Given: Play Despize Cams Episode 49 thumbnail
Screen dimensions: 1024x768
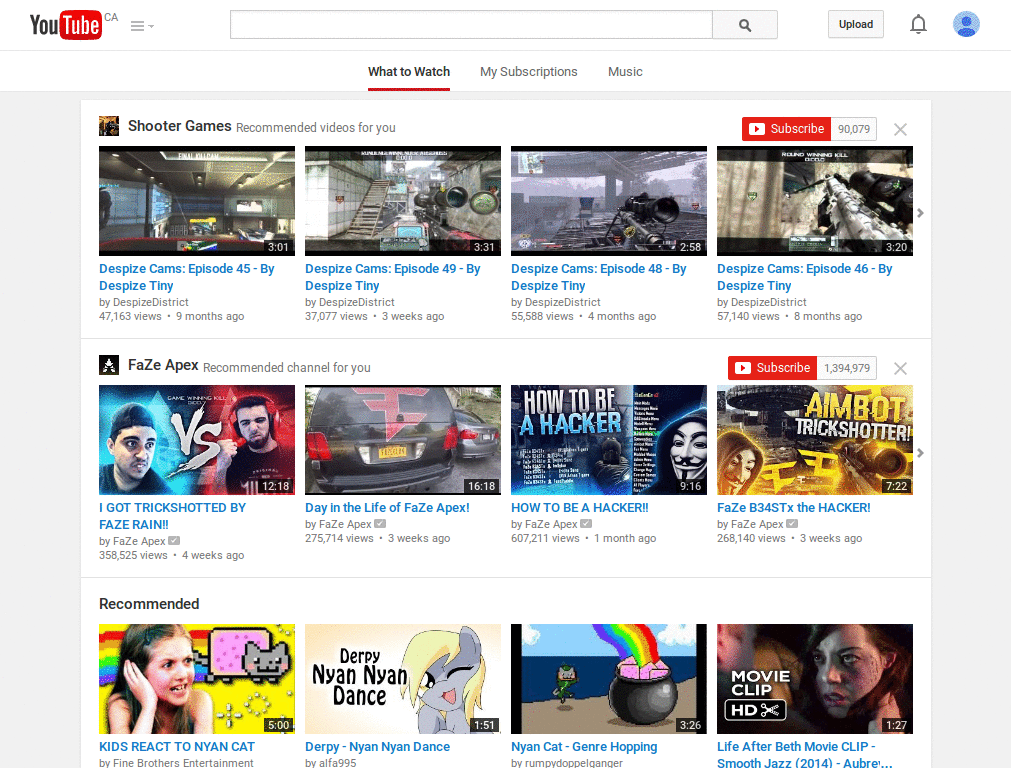Looking at the screenshot, I should (403, 200).
